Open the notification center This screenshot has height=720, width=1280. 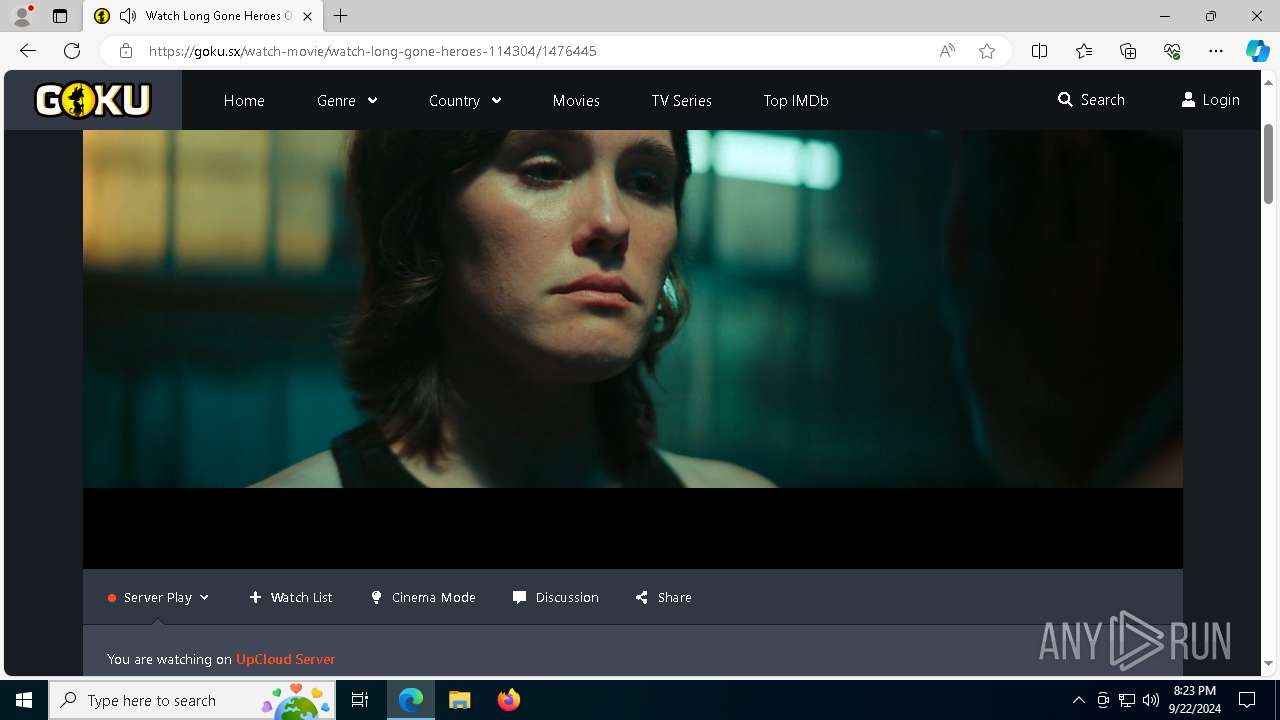[1247, 700]
